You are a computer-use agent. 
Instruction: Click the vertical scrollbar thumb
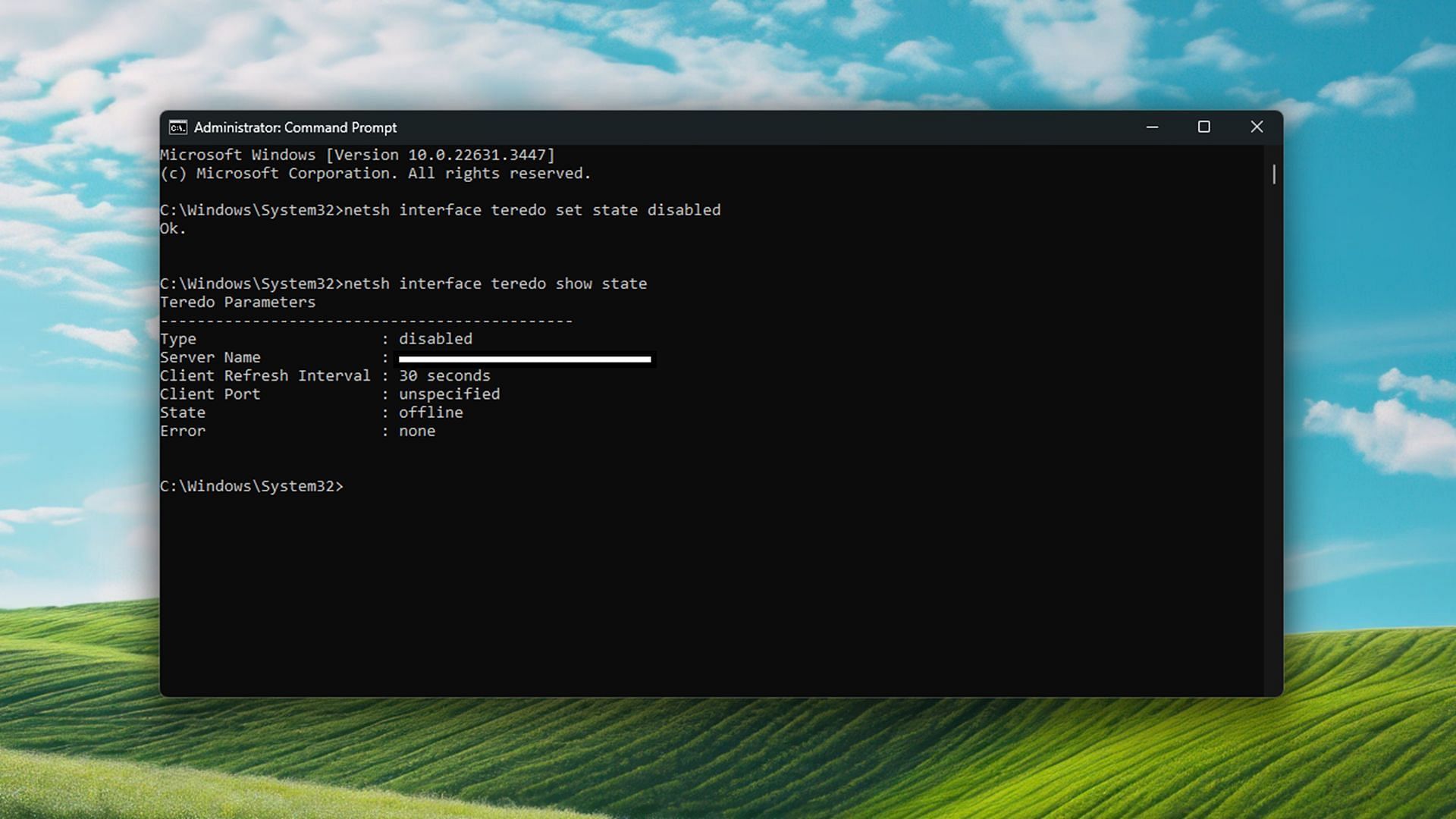(x=1274, y=174)
